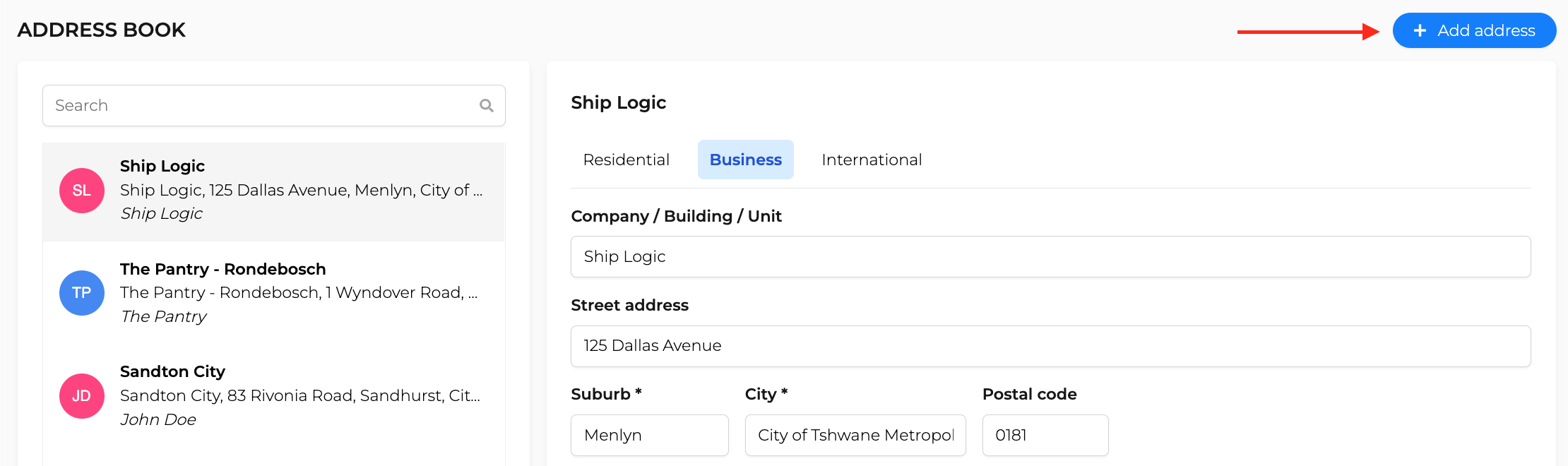Click the 1 Wyndover Road address summary line
The image size is (1568, 466).
(299, 292)
